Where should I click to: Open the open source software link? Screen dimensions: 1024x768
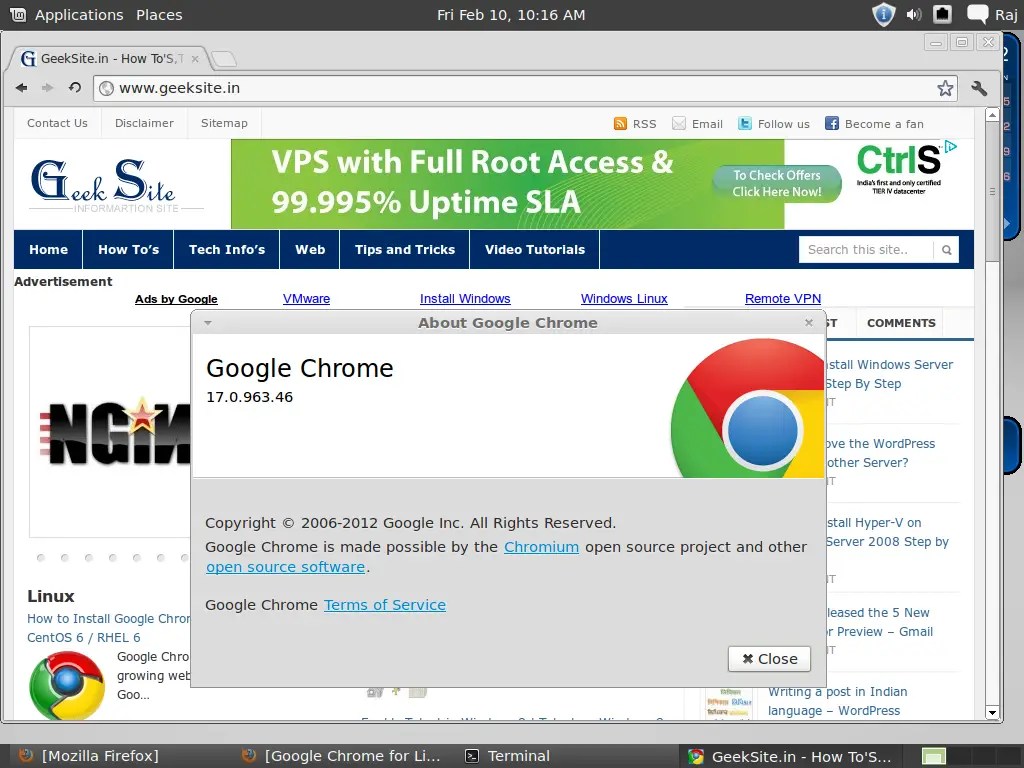pos(285,567)
